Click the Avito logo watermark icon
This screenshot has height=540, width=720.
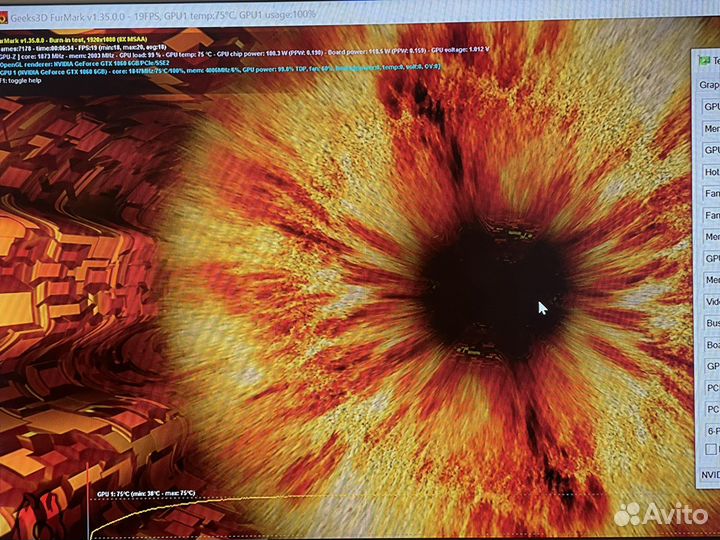(x=626, y=514)
